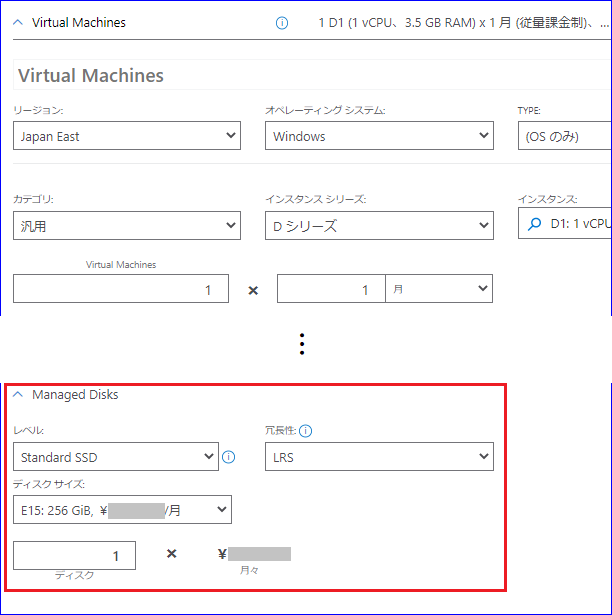Image resolution: width=612 pixels, height=615 pixels.
Task: Click the ディスク count input field
Action: coord(75,556)
